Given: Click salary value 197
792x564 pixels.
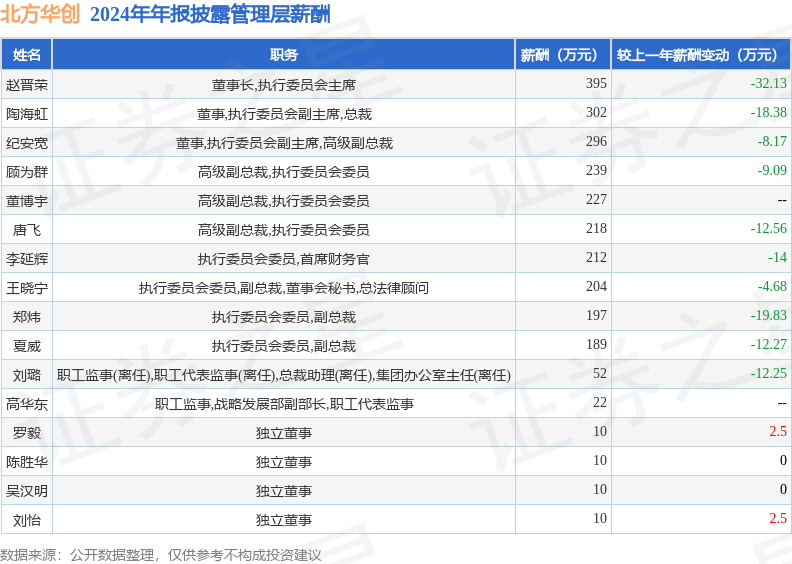Looking at the screenshot, I should click(596, 316).
